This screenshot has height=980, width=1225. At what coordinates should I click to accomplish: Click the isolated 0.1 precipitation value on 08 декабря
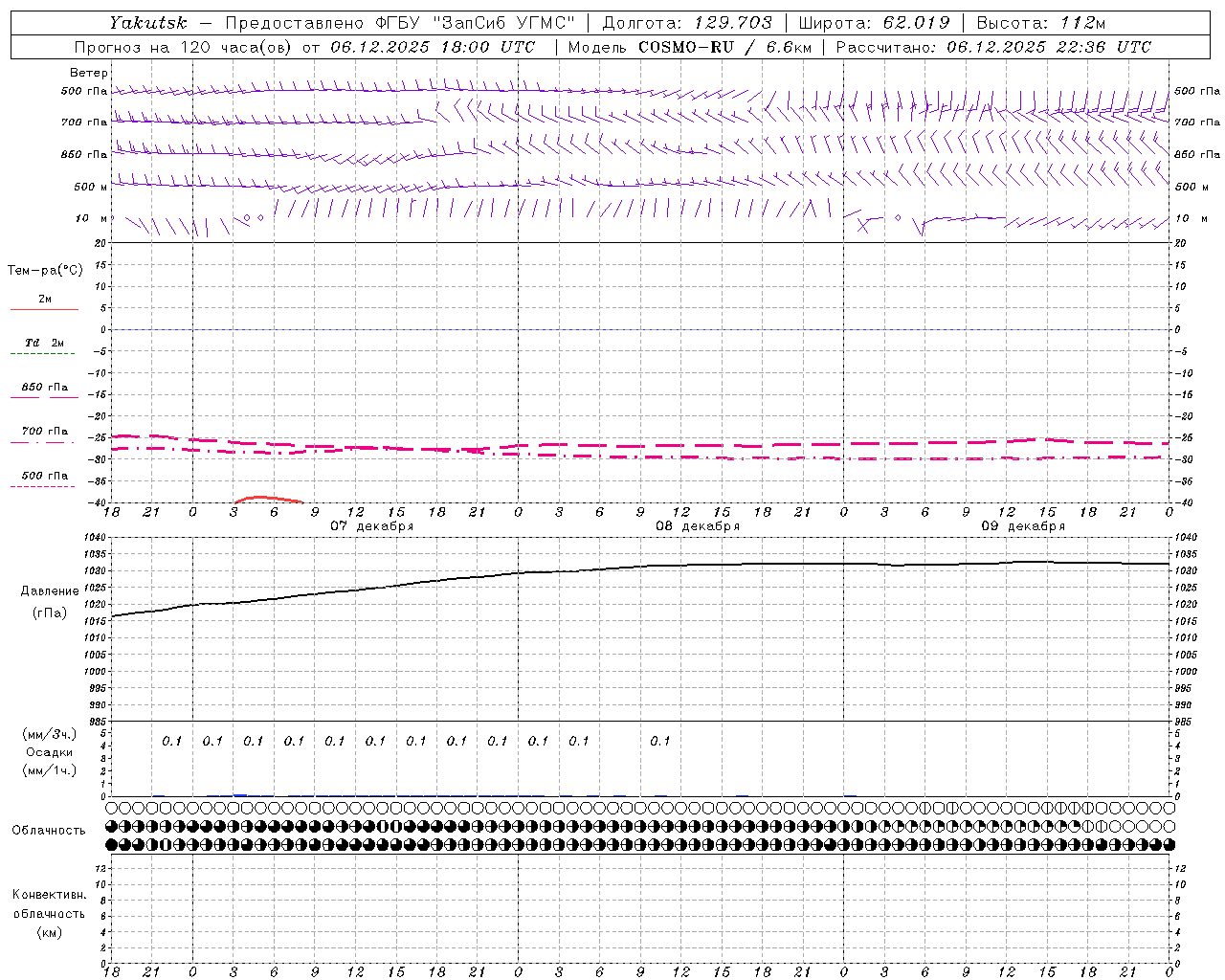[x=660, y=741]
